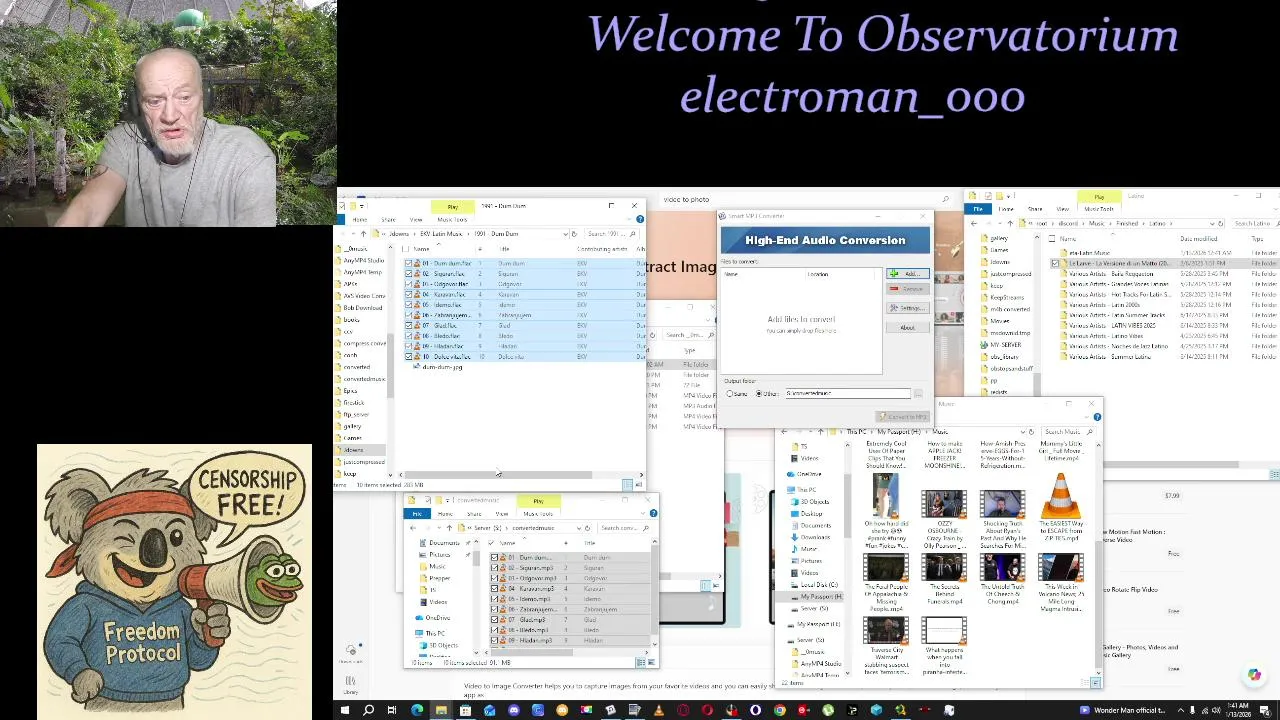Open Microsoft Edge from taskbar
Image resolution: width=1280 pixels, height=720 pixels.
[417, 711]
